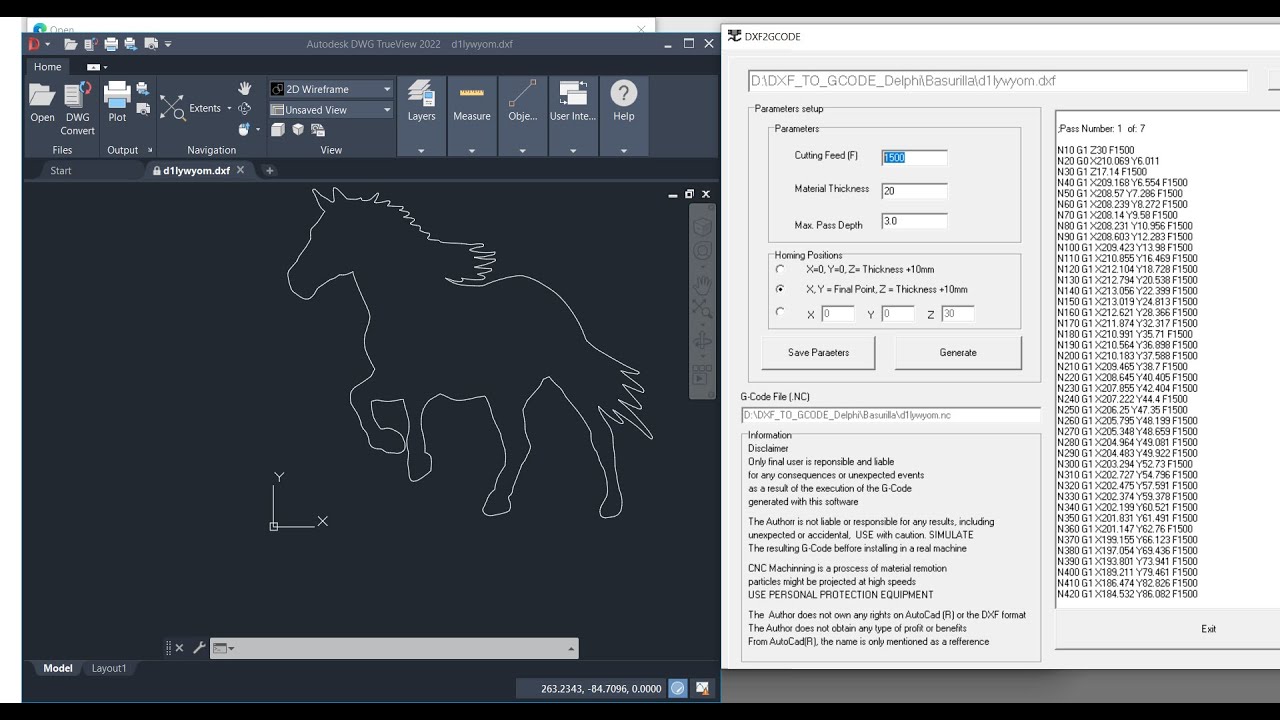This screenshot has width=1280, height=720.
Task: Launch DWG Convert from the ribbon
Action: click(x=78, y=108)
